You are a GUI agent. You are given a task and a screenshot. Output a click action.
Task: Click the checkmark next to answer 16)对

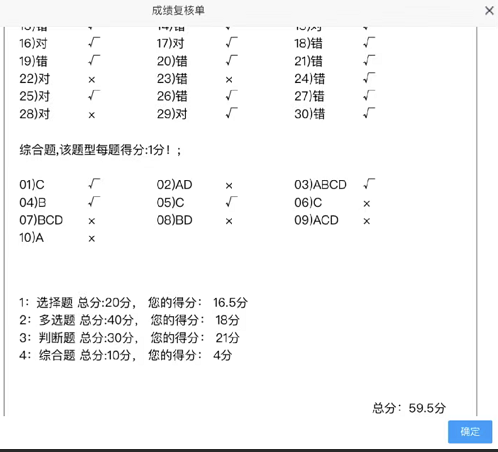click(94, 42)
